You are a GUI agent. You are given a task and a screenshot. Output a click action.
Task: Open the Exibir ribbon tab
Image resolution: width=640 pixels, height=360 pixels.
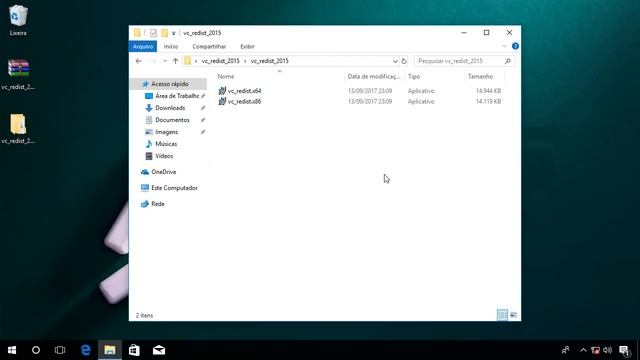(x=247, y=47)
